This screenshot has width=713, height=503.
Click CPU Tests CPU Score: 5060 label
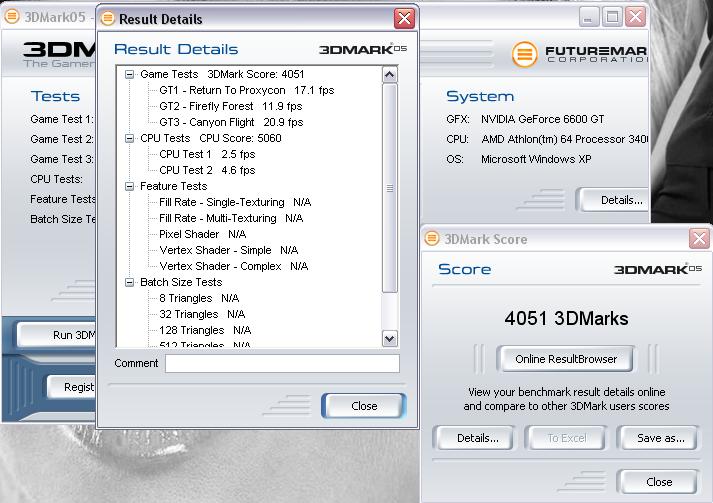(211, 138)
